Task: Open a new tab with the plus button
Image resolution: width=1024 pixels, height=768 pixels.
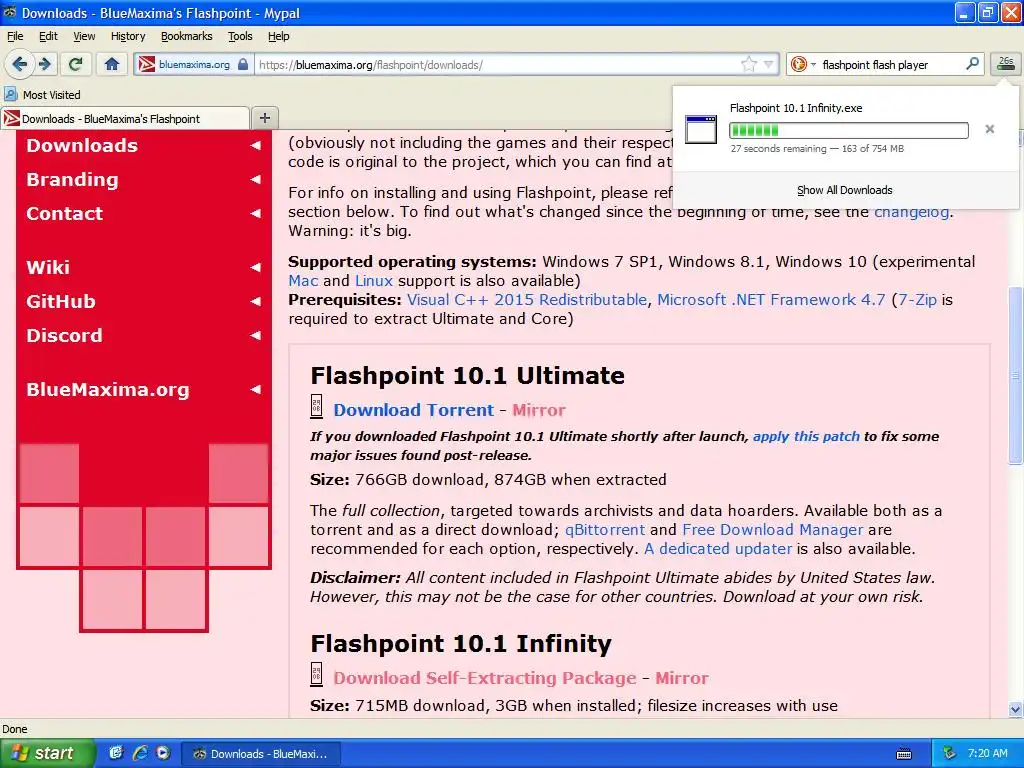Action: [264, 118]
